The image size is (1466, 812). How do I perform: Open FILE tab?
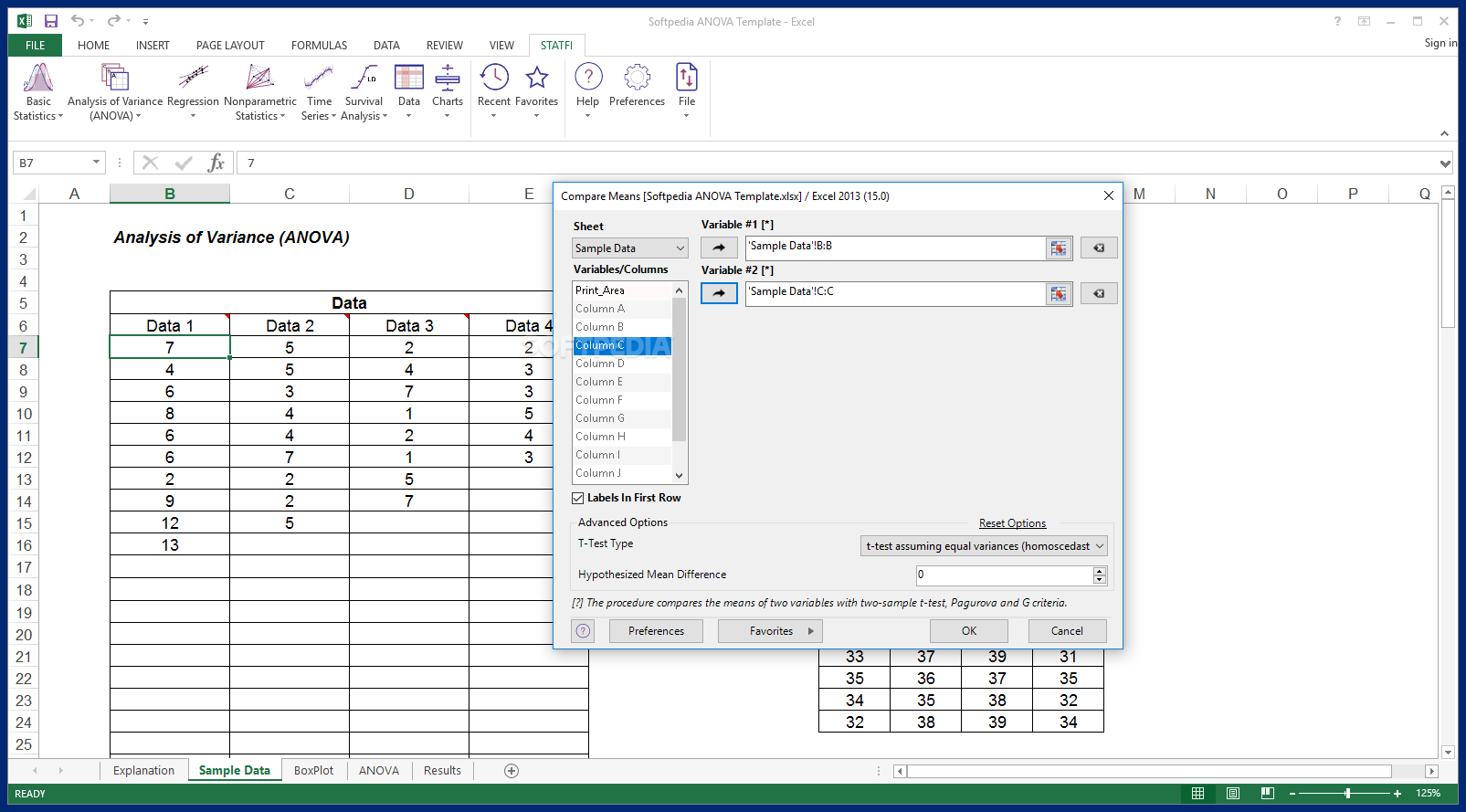(x=36, y=45)
